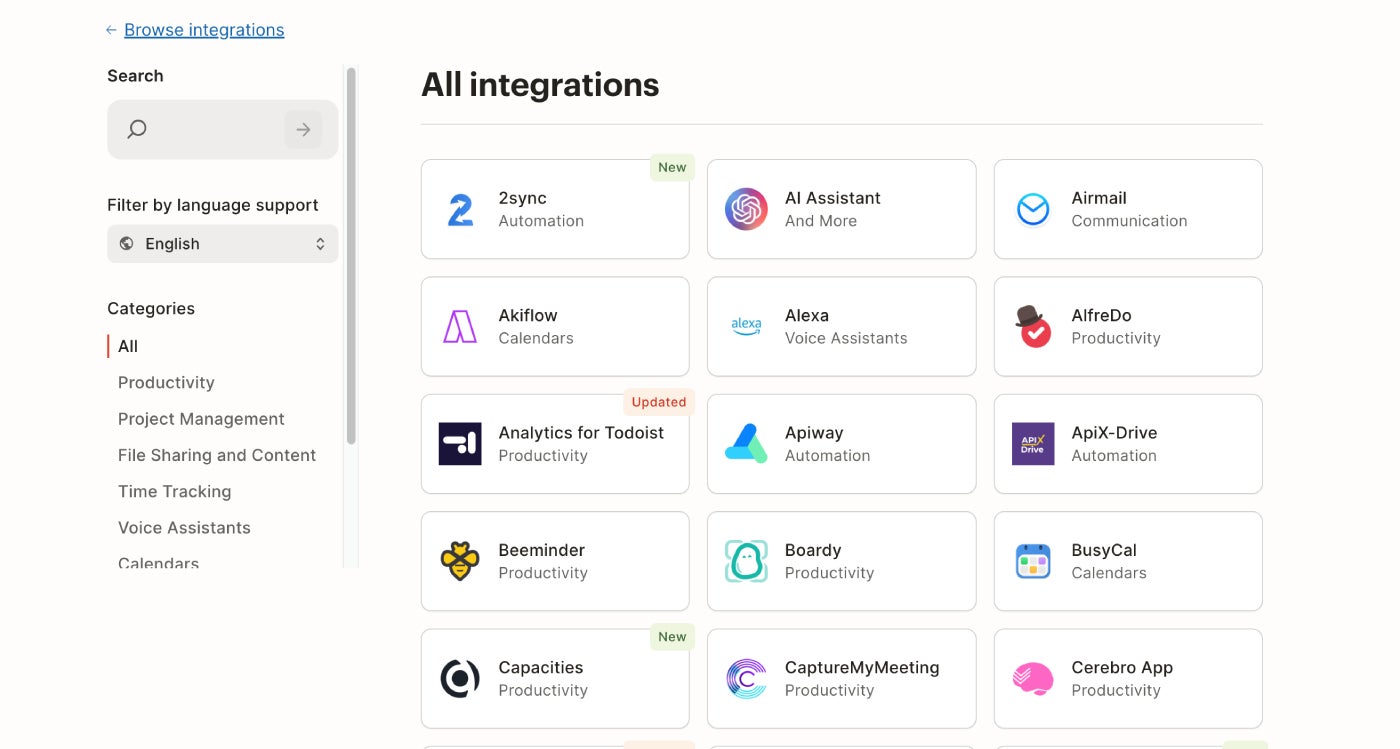
Task: Open the Analytics for Todoist title
Action: 581,432
